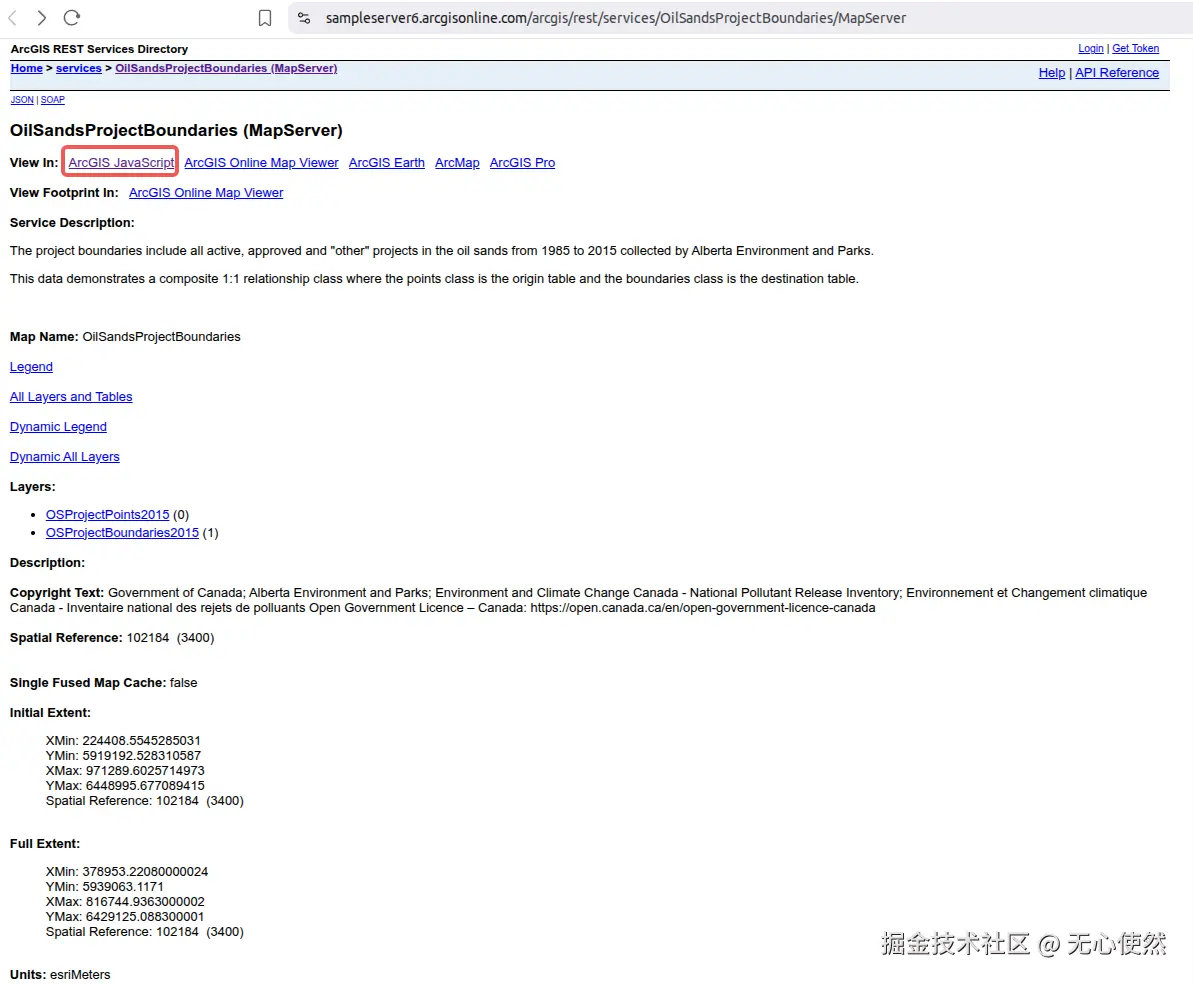Click Initial Extent XMin: 224408.5545285031
The image size is (1193, 984).
point(123,741)
